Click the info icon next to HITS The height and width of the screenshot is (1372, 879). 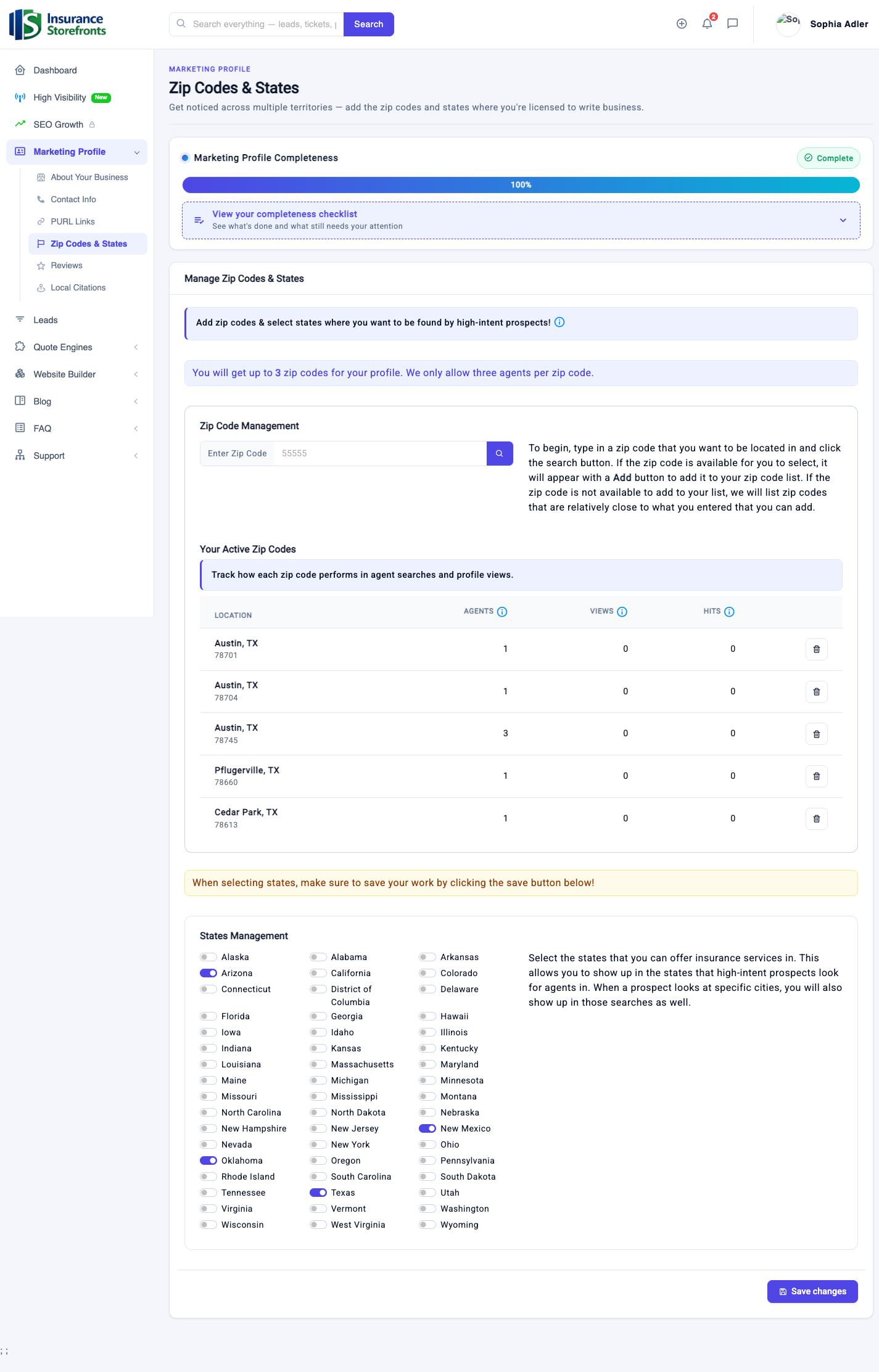(729, 612)
